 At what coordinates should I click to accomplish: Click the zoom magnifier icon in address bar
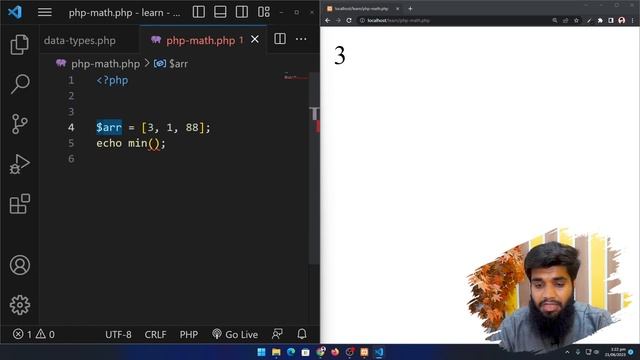555,20
